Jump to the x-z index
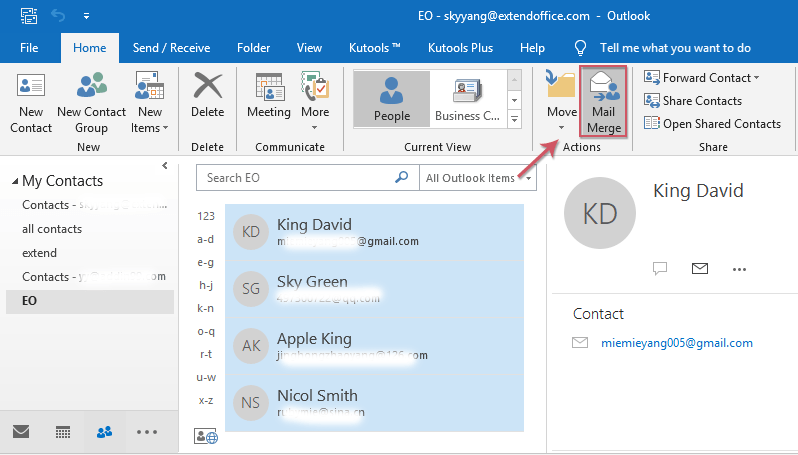798x455 pixels. point(206,401)
